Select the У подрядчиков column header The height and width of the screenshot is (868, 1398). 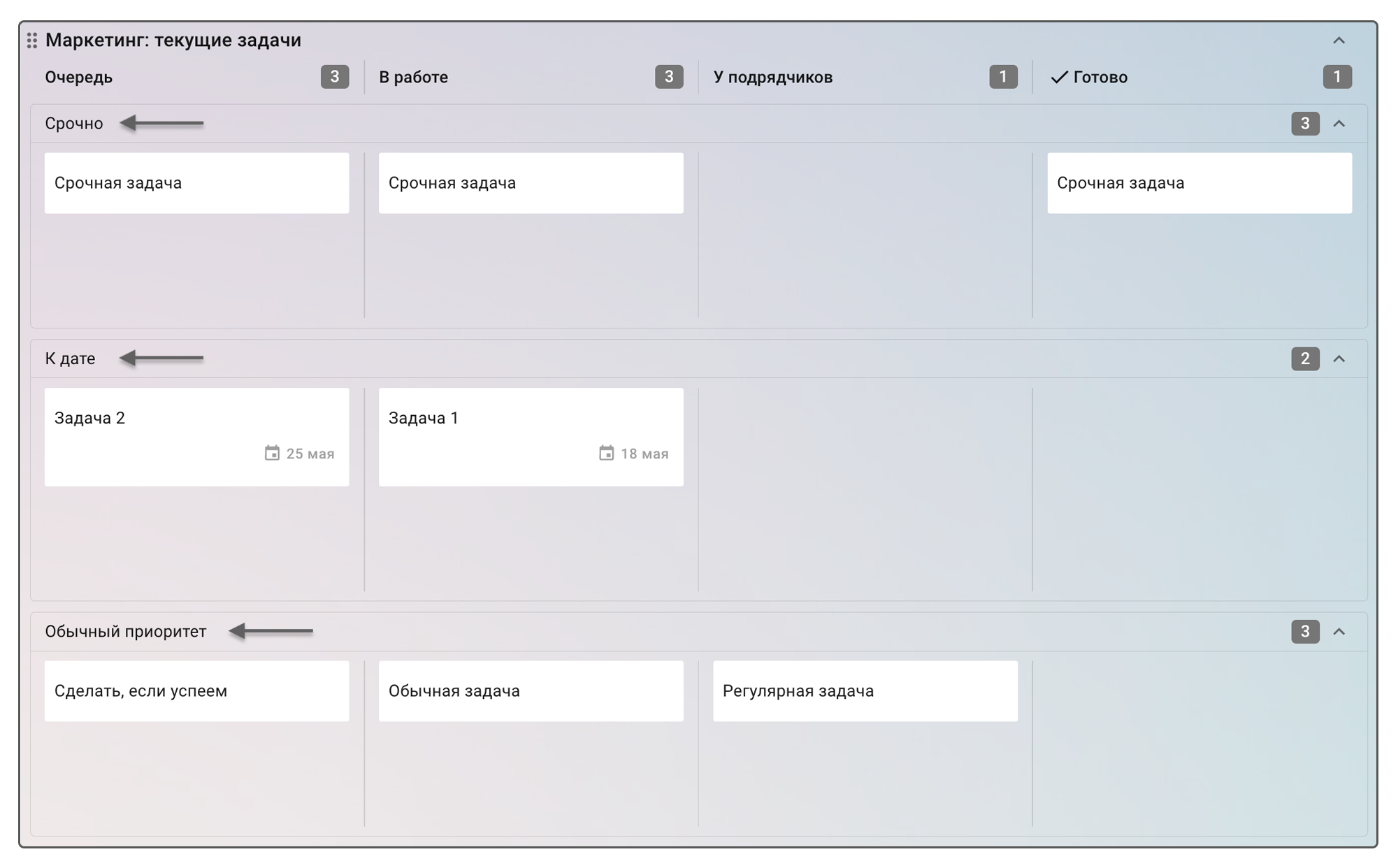pos(772,77)
